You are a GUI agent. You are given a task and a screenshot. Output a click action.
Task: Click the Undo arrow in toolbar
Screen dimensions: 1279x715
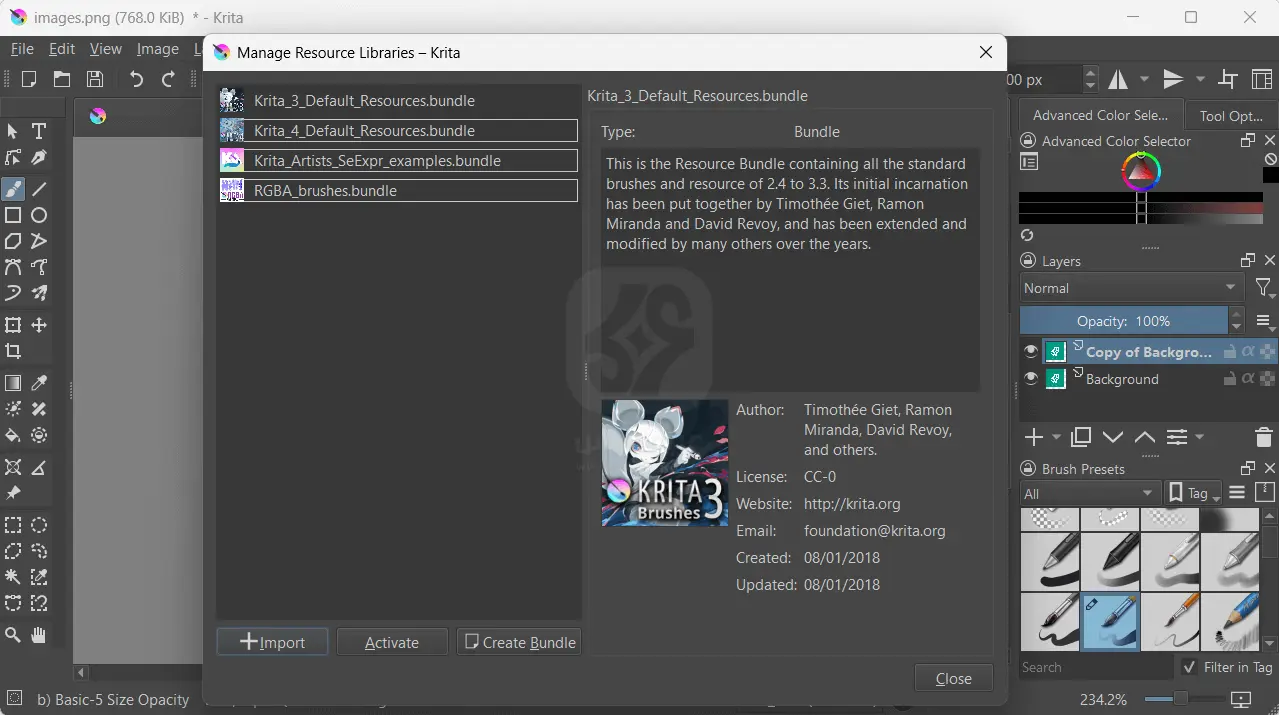click(x=136, y=79)
